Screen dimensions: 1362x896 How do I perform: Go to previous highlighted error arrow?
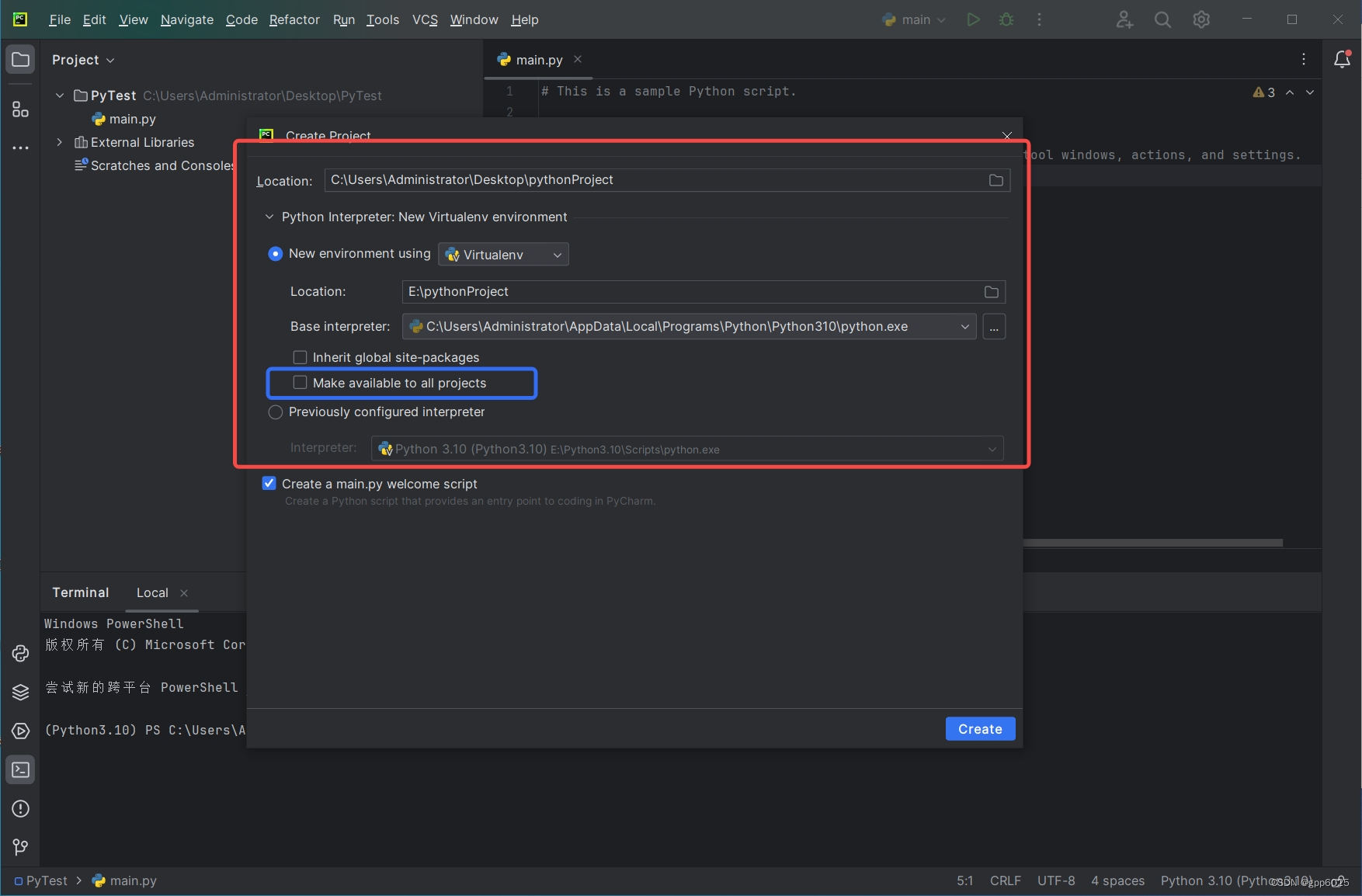point(1290,92)
